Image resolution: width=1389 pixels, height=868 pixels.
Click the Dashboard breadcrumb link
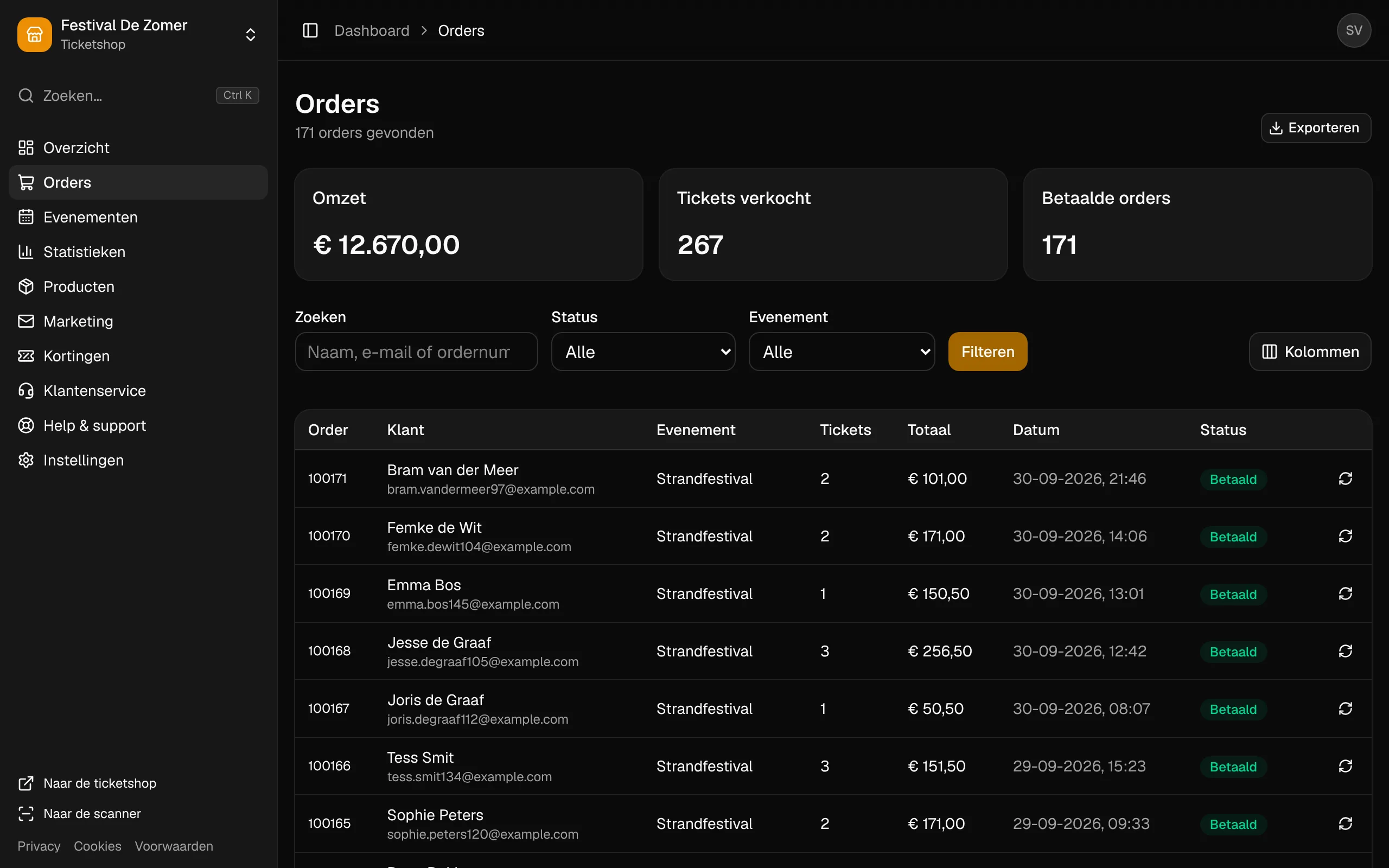(371, 30)
